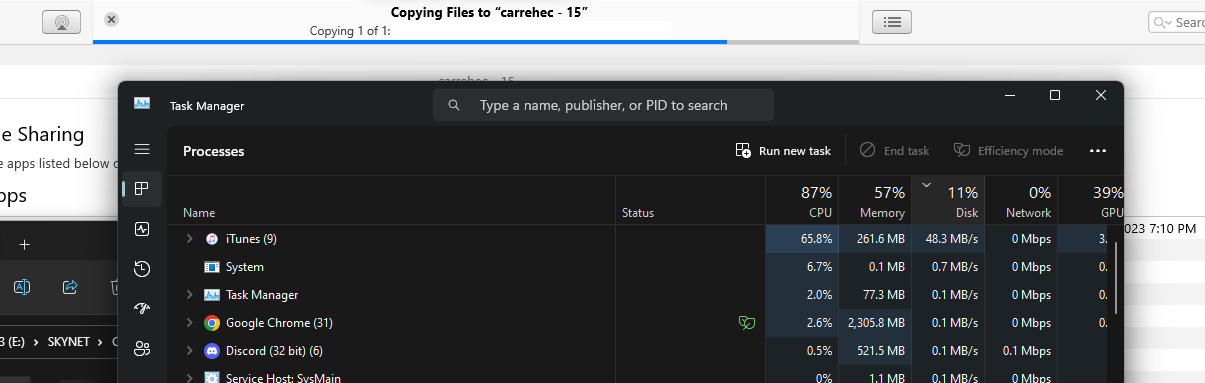Expand the Discord (32 bit) process group

pyautogui.click(x=189, y=351)
